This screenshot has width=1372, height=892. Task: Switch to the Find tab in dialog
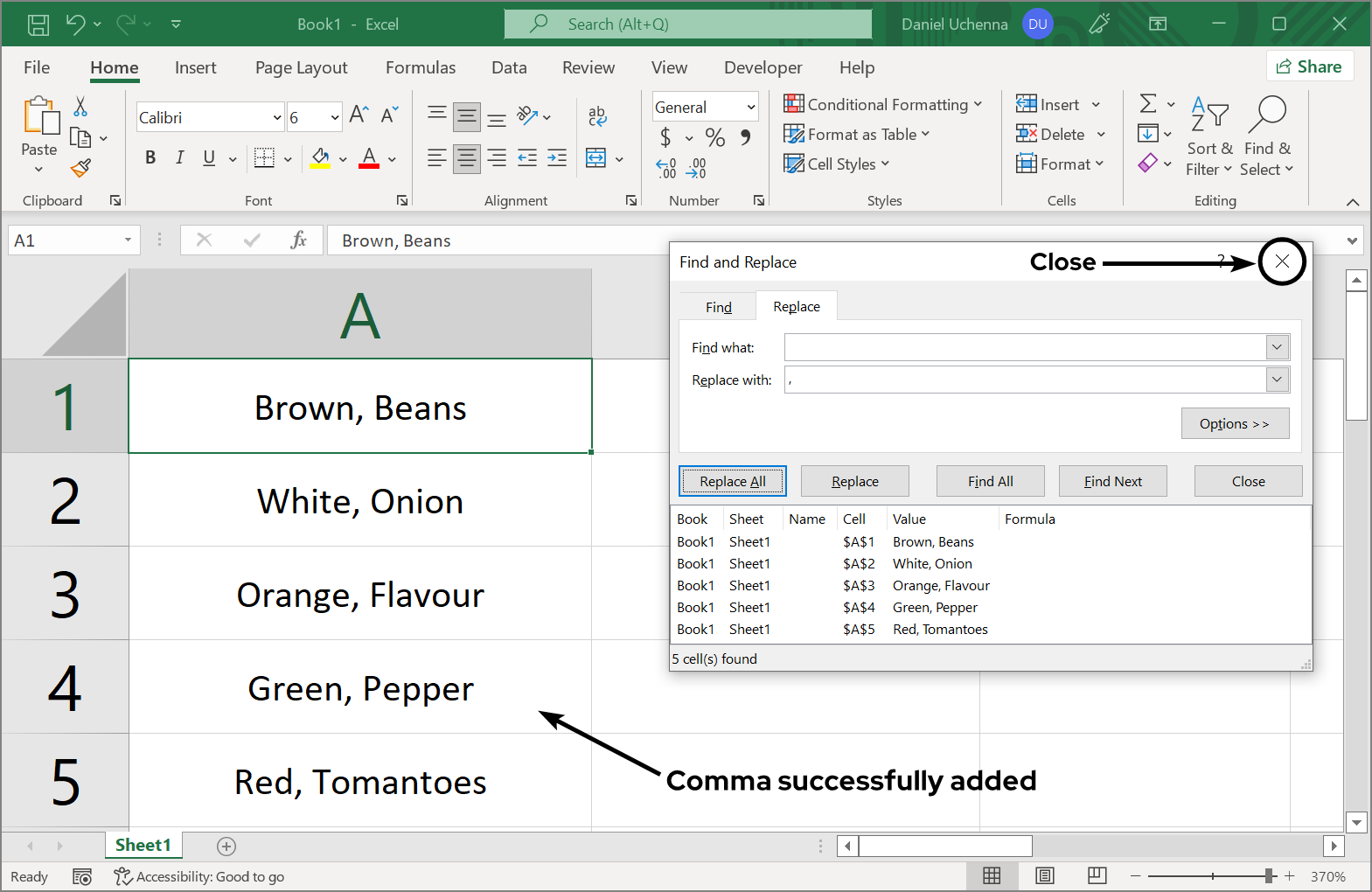point(718,307)
